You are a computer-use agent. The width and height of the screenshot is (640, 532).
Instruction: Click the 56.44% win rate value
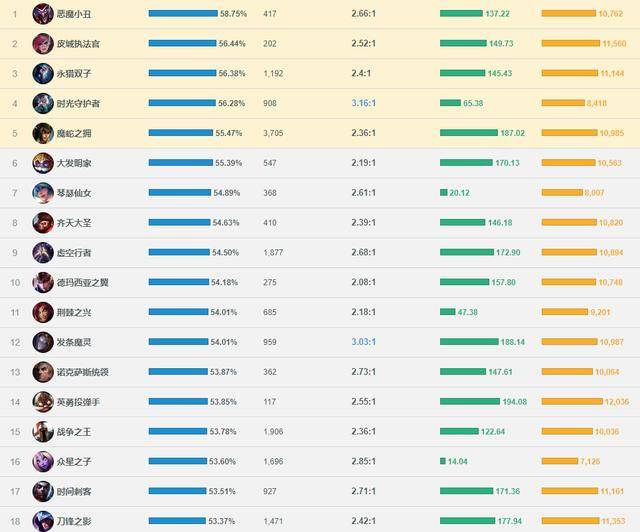pos(232,43)
